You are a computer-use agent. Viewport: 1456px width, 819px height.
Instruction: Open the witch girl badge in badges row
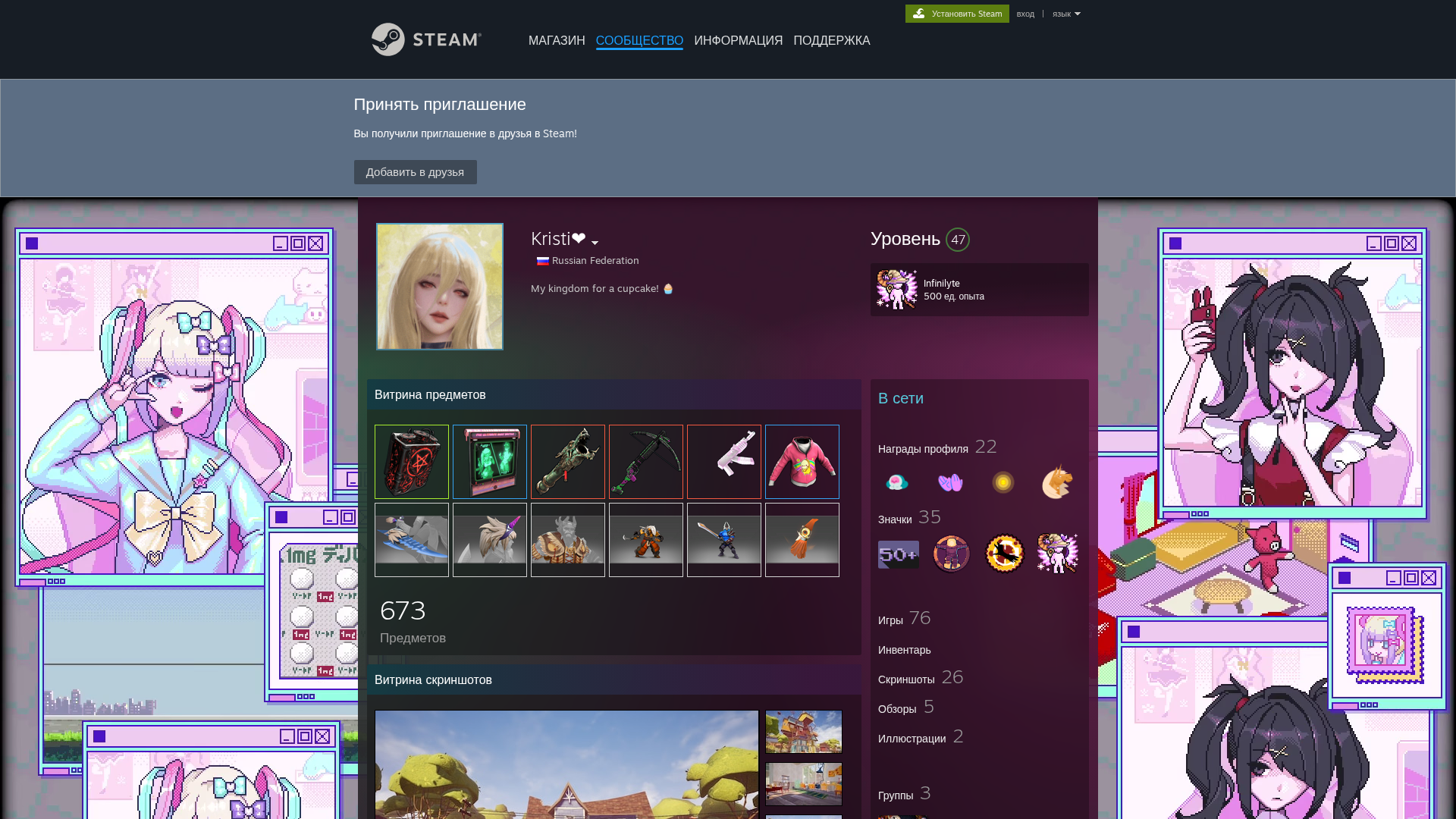click(1058, 554)
